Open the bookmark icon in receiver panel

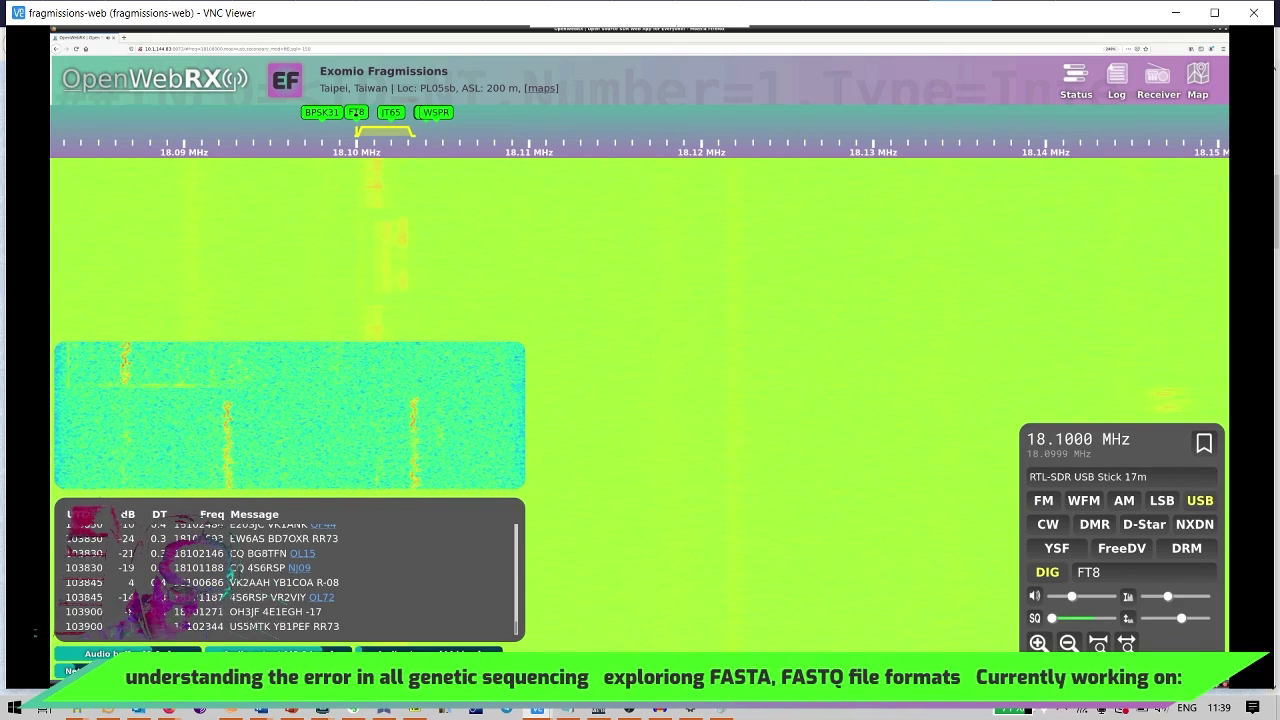(x=1204, y=443)
